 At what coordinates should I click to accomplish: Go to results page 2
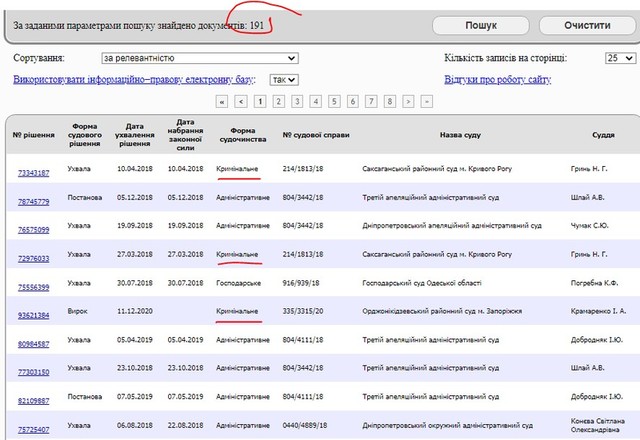279,101
